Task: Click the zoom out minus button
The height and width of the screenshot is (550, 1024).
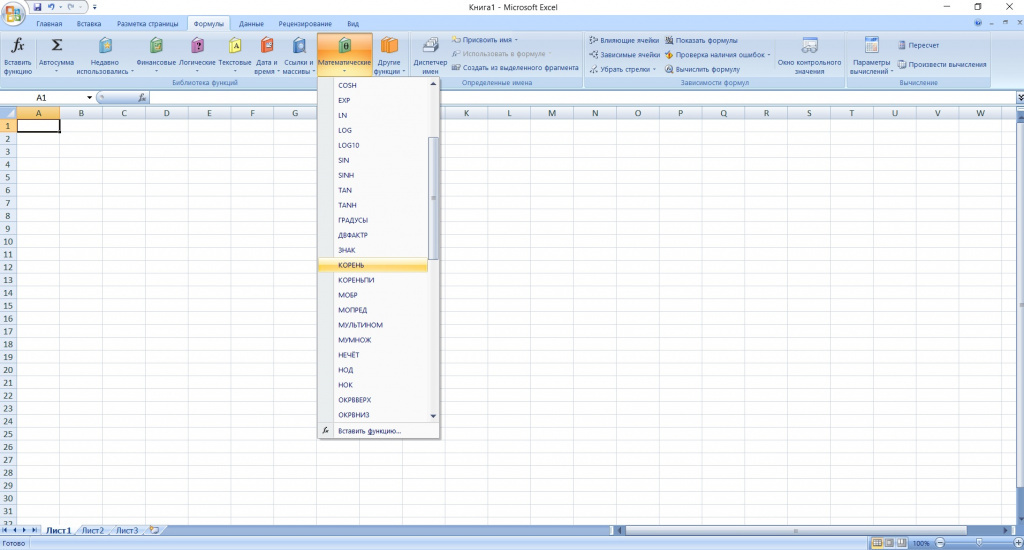Action: [940, 543]
